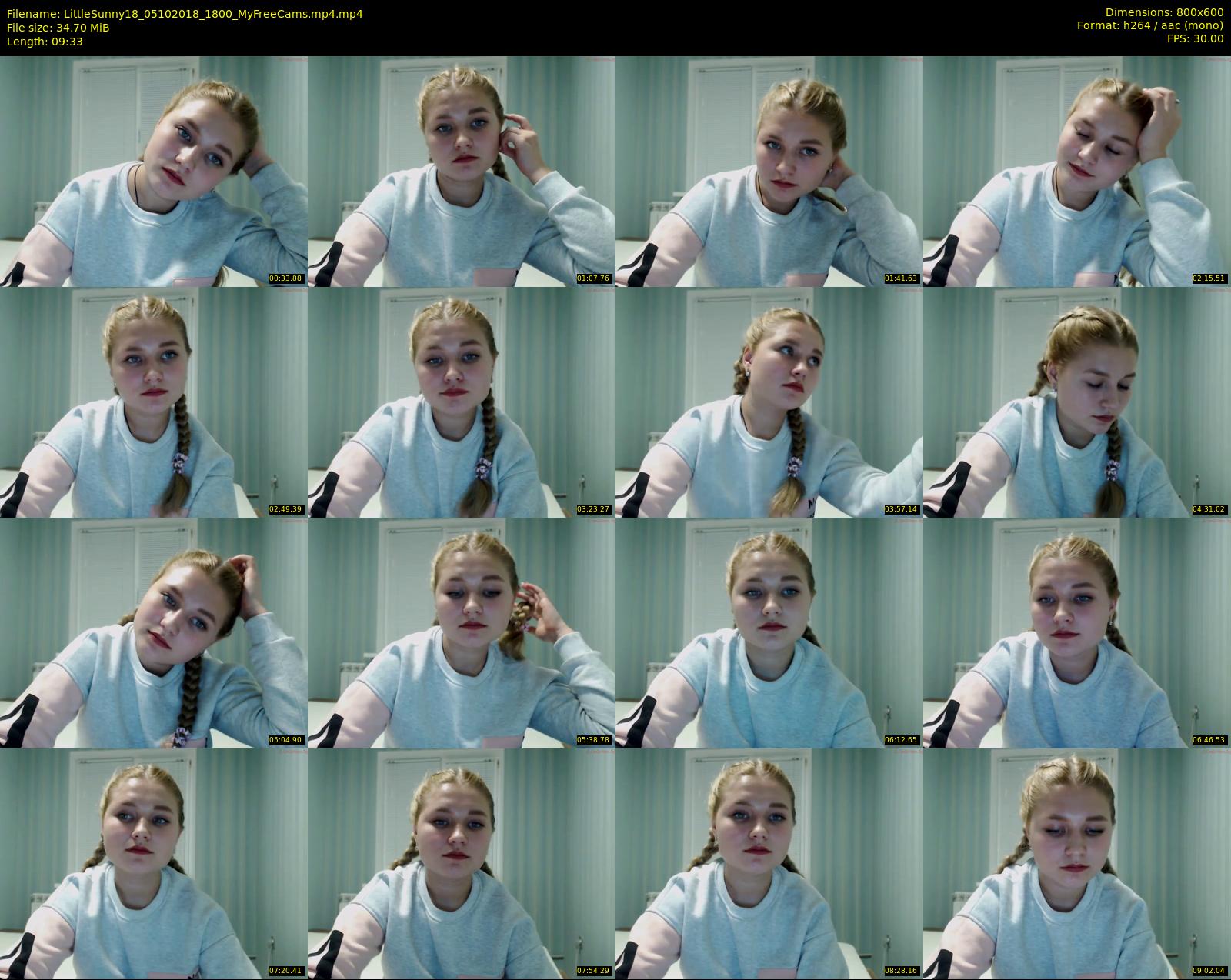Open the frame marked 03:57.14

pos(769,402)
